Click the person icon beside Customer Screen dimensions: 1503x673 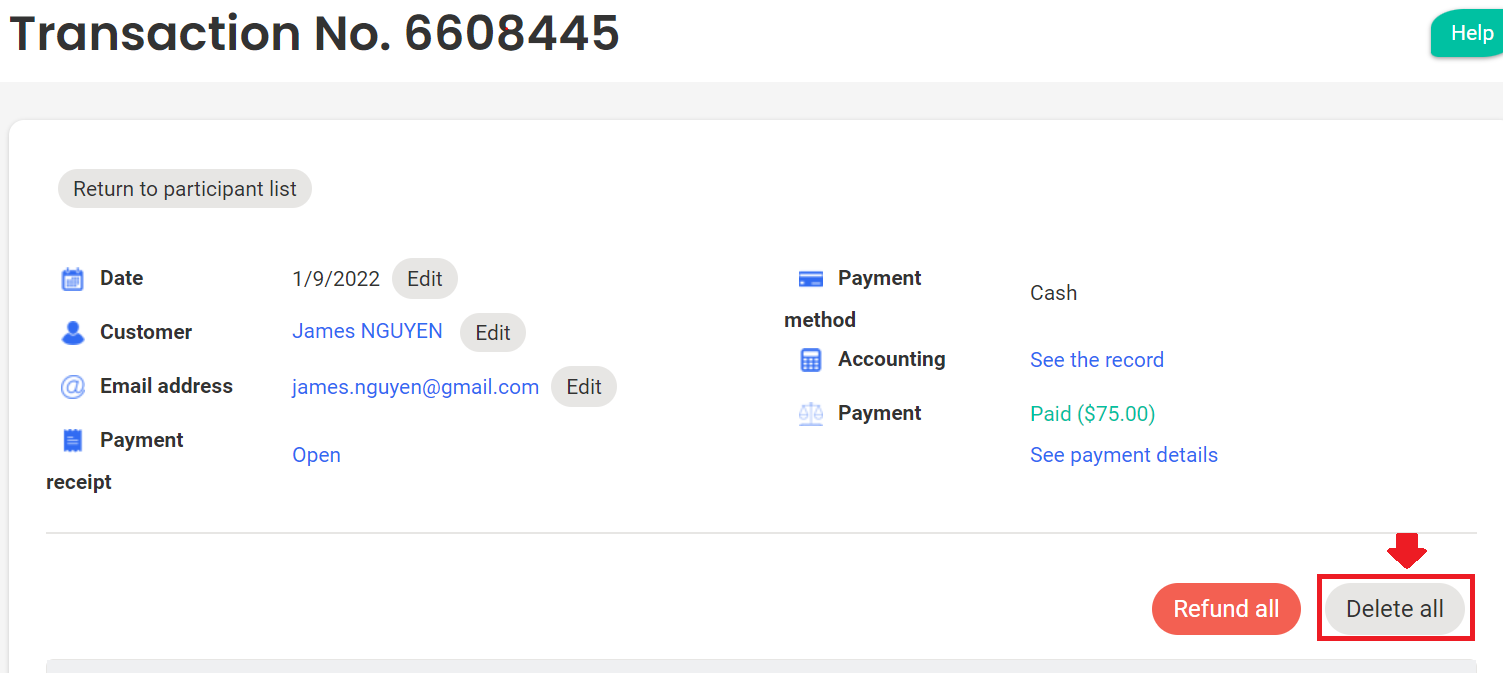point(72,333)
